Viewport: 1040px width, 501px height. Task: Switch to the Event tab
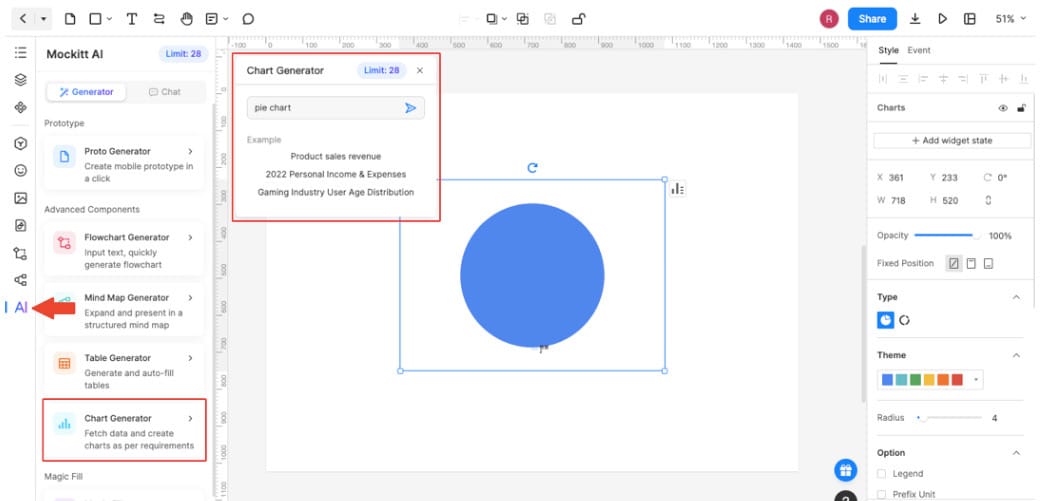pos(919,50)
